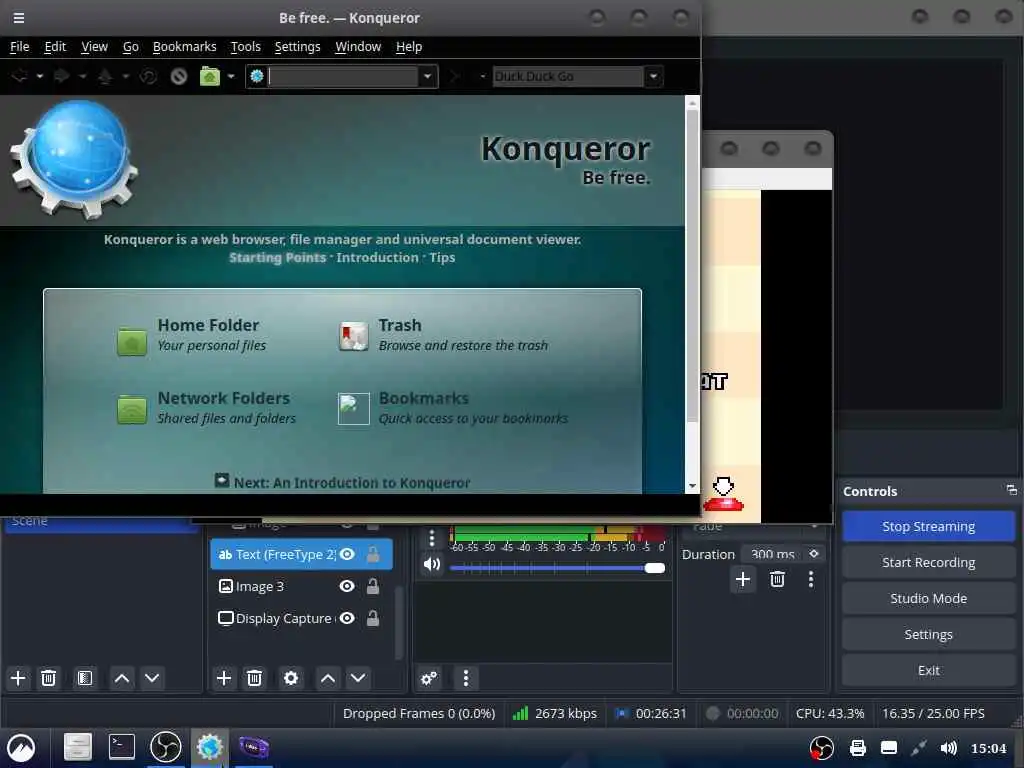Toggle lock on Image 3 source
This screenshot has height=768, width=1024.
point(373,586)
